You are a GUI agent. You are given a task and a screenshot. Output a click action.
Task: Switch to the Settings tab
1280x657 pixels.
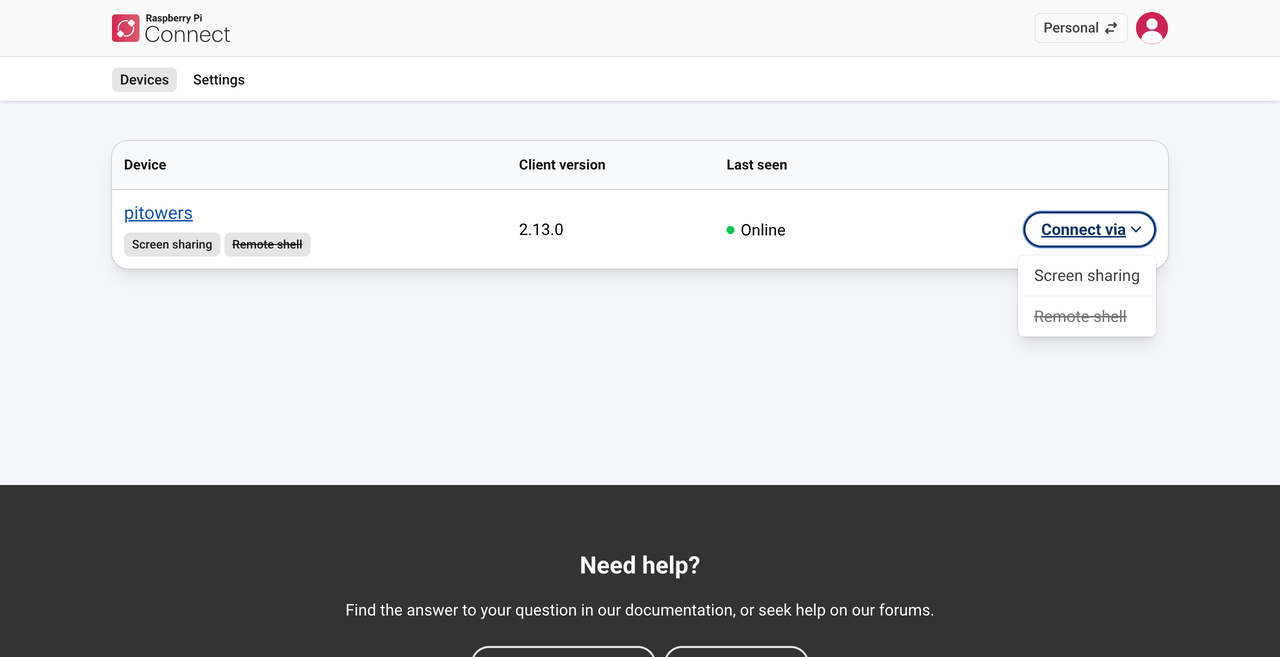219,80
